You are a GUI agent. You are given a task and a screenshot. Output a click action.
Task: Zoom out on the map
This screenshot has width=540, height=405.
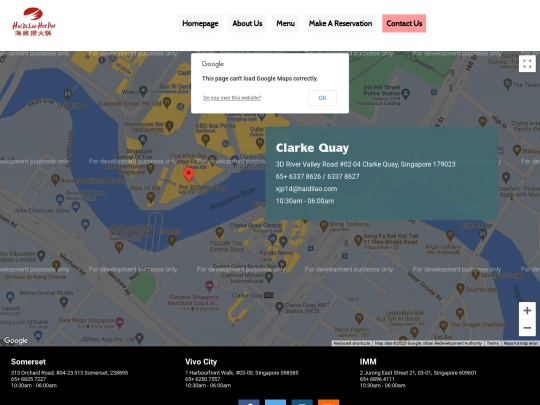pyautogui.click(x=527, y=328)
